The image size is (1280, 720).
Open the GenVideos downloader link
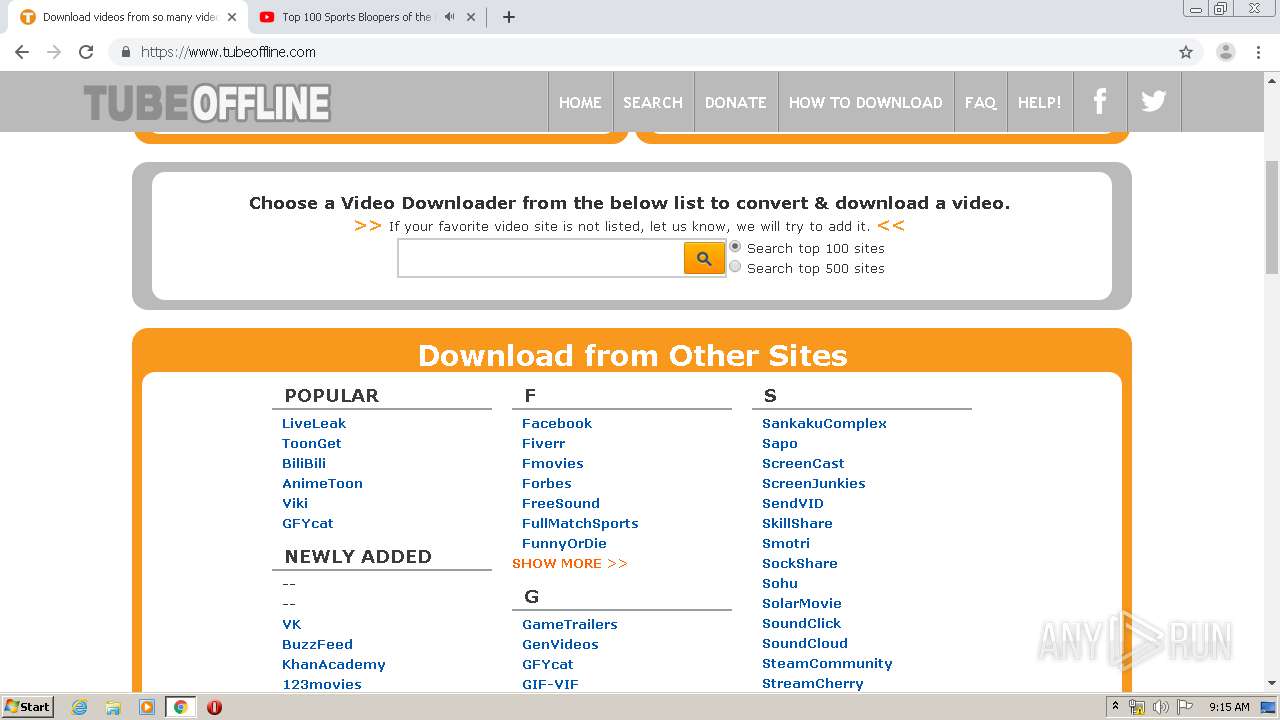(561, 644)
